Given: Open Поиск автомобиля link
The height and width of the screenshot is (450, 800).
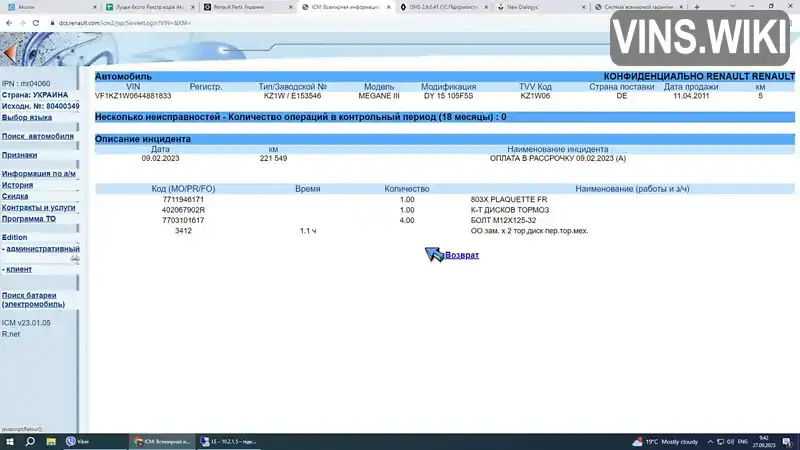Looking at the screenshot, I should click(38, 136).
